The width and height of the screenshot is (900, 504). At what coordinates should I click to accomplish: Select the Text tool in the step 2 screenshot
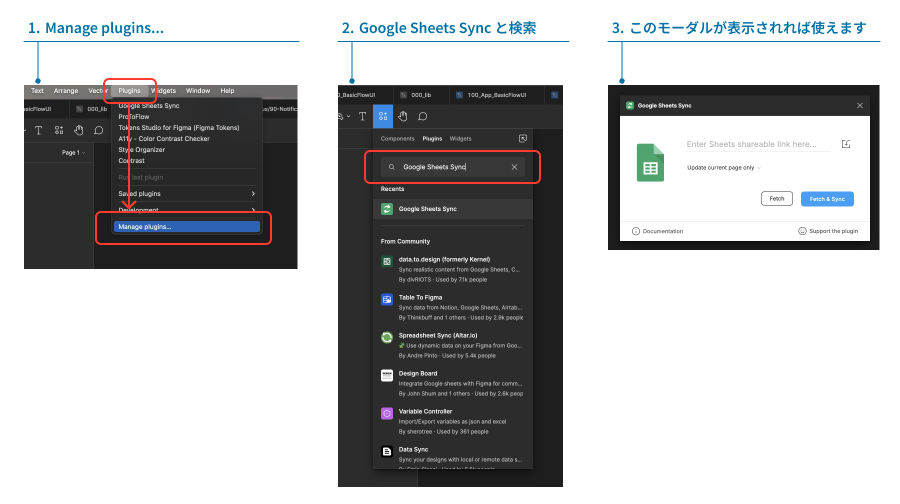(362, 117)
